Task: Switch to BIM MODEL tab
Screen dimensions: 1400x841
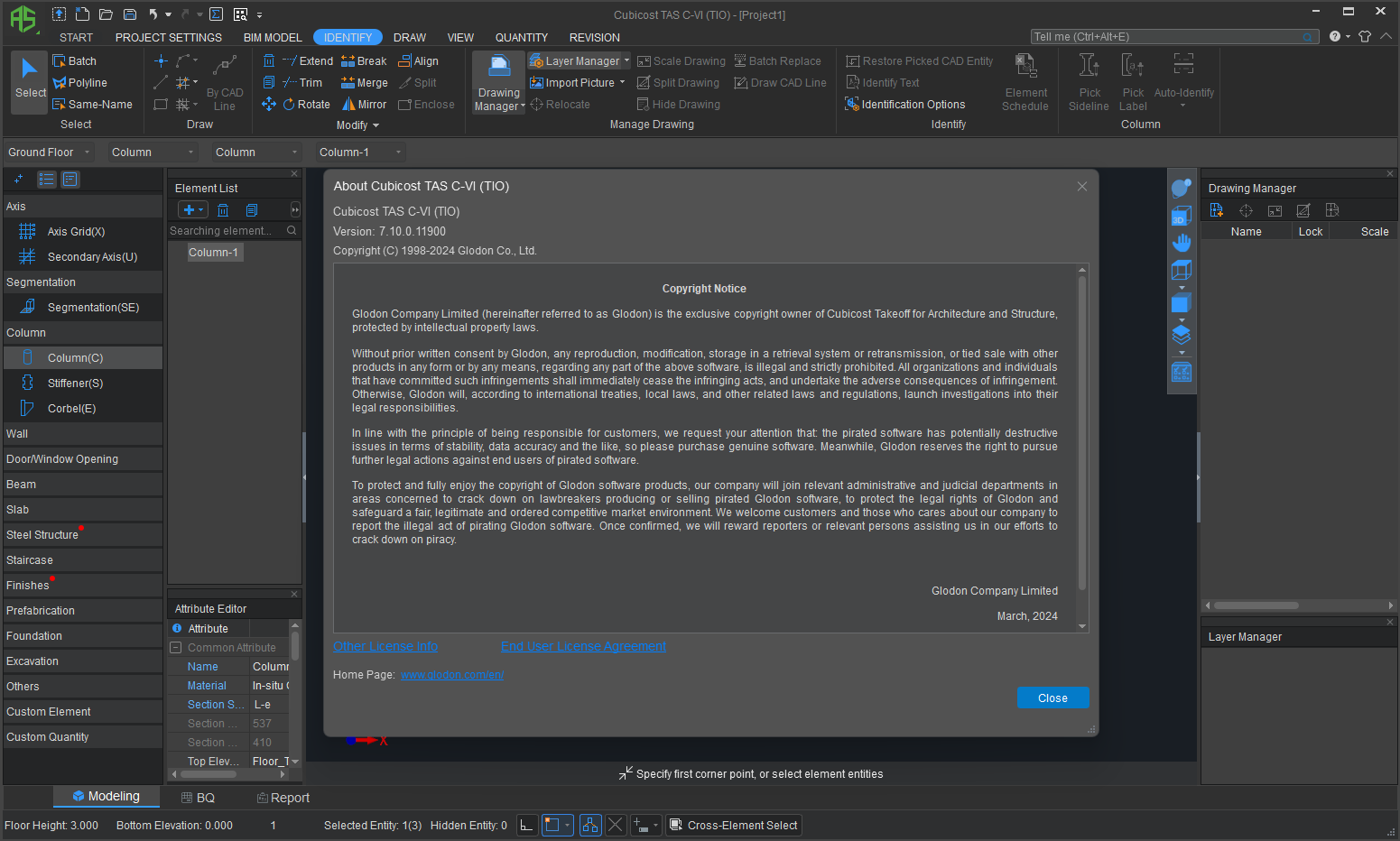Action: (273, 38)
